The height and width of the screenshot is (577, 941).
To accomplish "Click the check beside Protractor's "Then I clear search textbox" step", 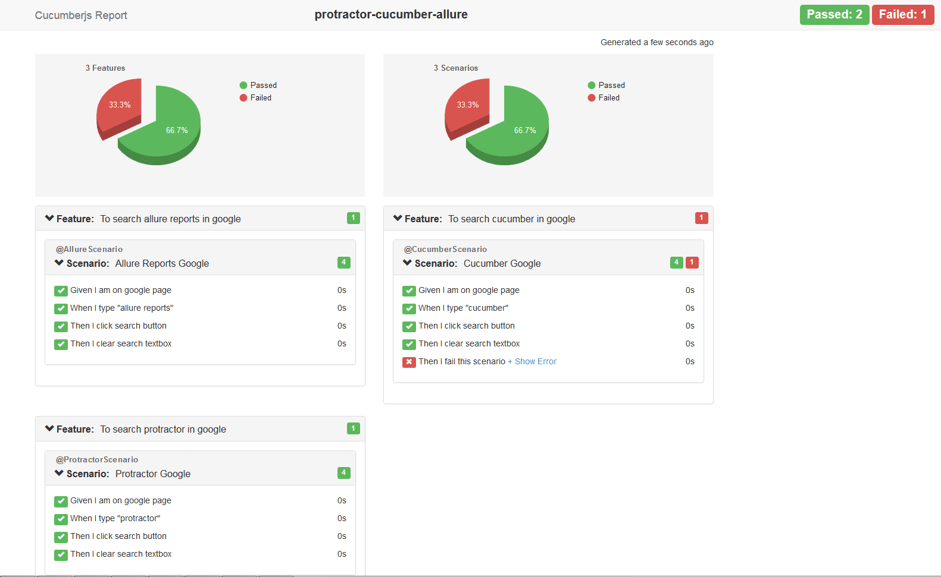I will (x=61, y=554).
